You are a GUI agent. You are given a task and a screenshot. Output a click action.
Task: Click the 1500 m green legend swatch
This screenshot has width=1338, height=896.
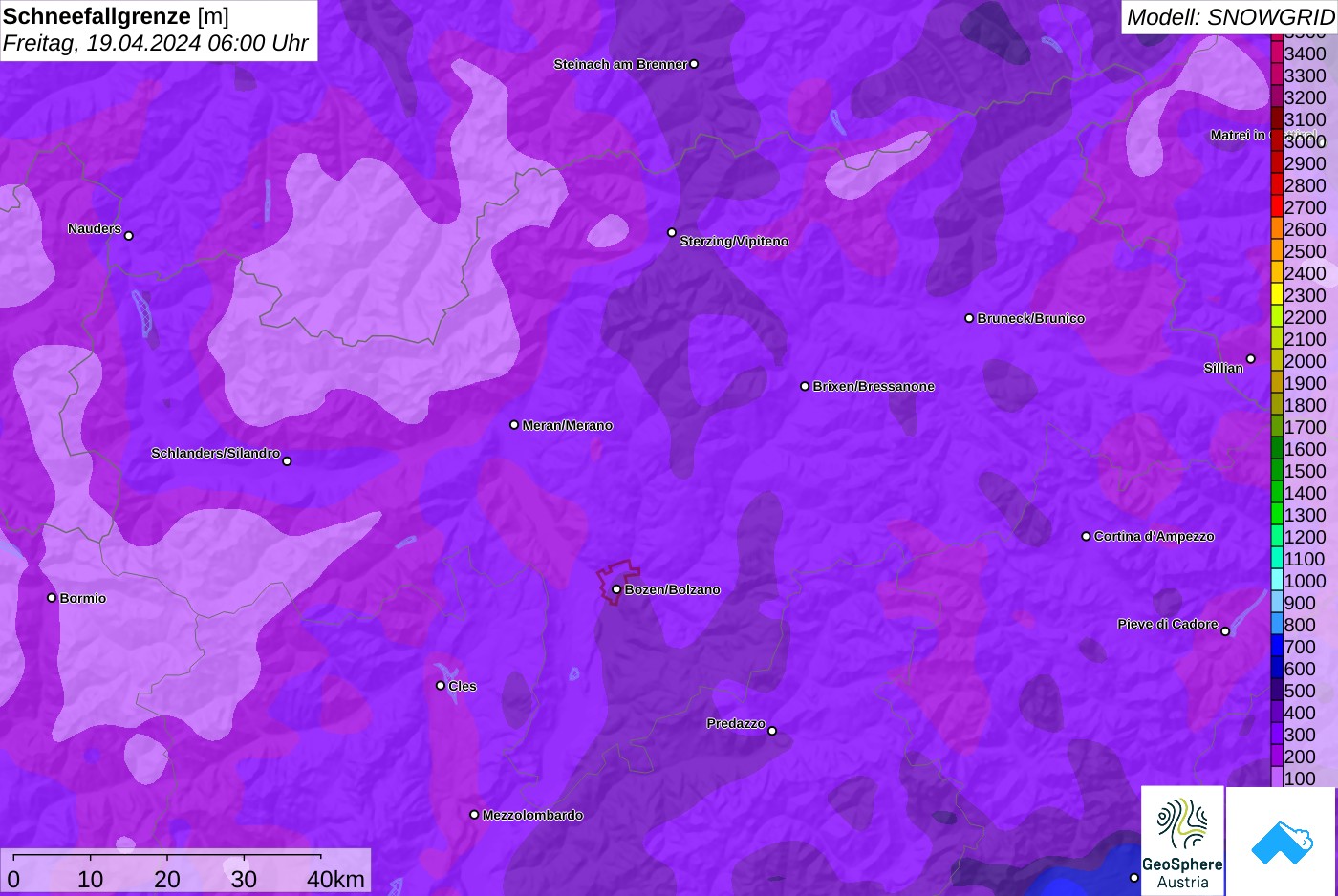click(x=1277, y=470)
